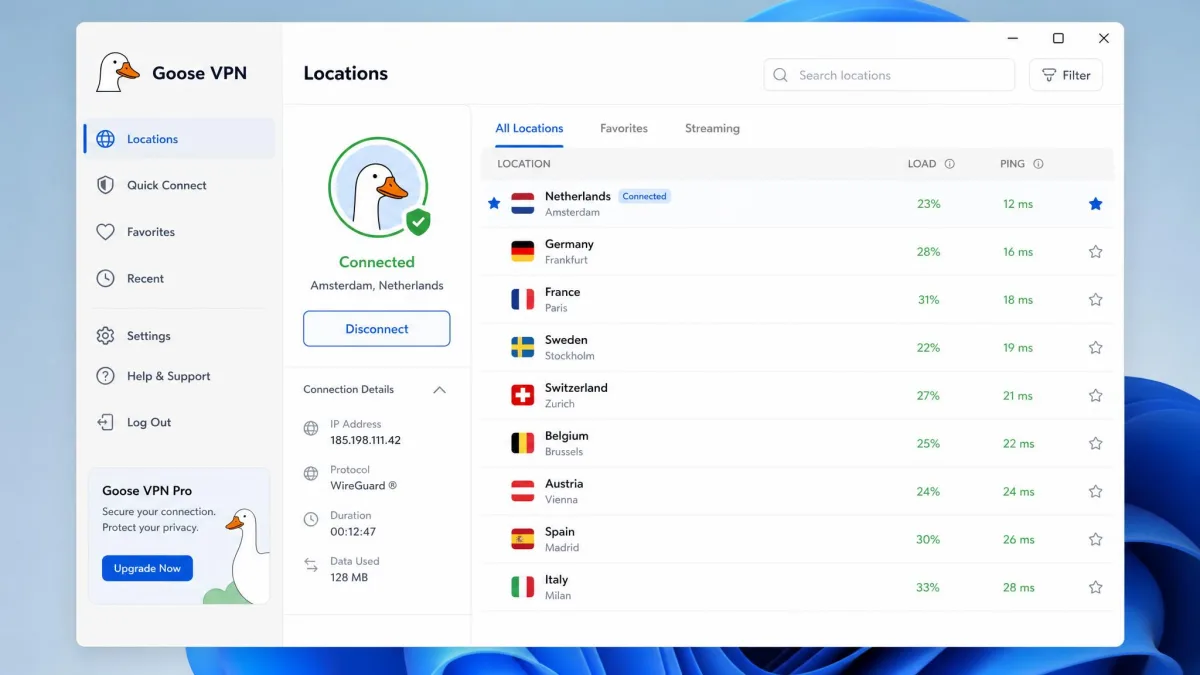This screenshot has width=1200, height=675.
Task: Click the question mark Help icon
Action: (105, 376)
